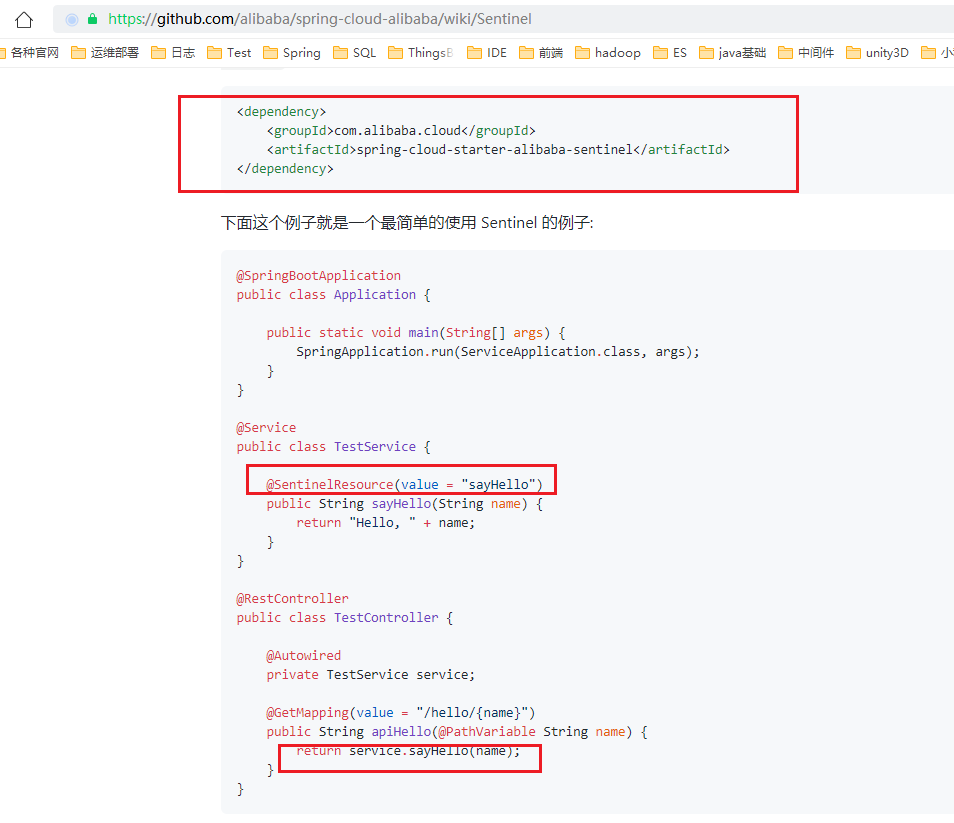This screenshot has height=823, width=954.
Task: Open the ES bookmarks folder
Action: click(x=669, y=52)
